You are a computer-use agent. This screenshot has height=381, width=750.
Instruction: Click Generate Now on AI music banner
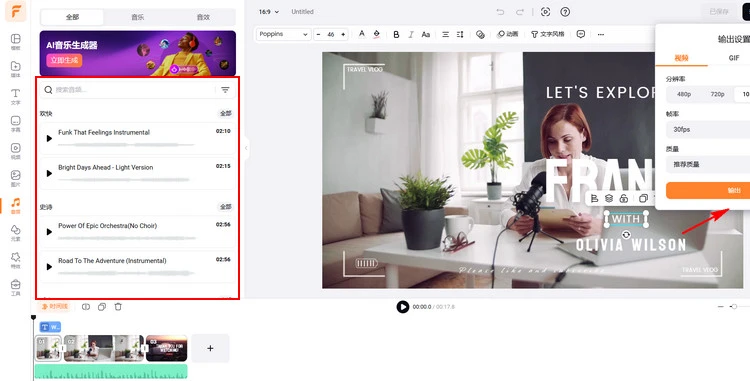pyautogui.click(x=64, y=60)
